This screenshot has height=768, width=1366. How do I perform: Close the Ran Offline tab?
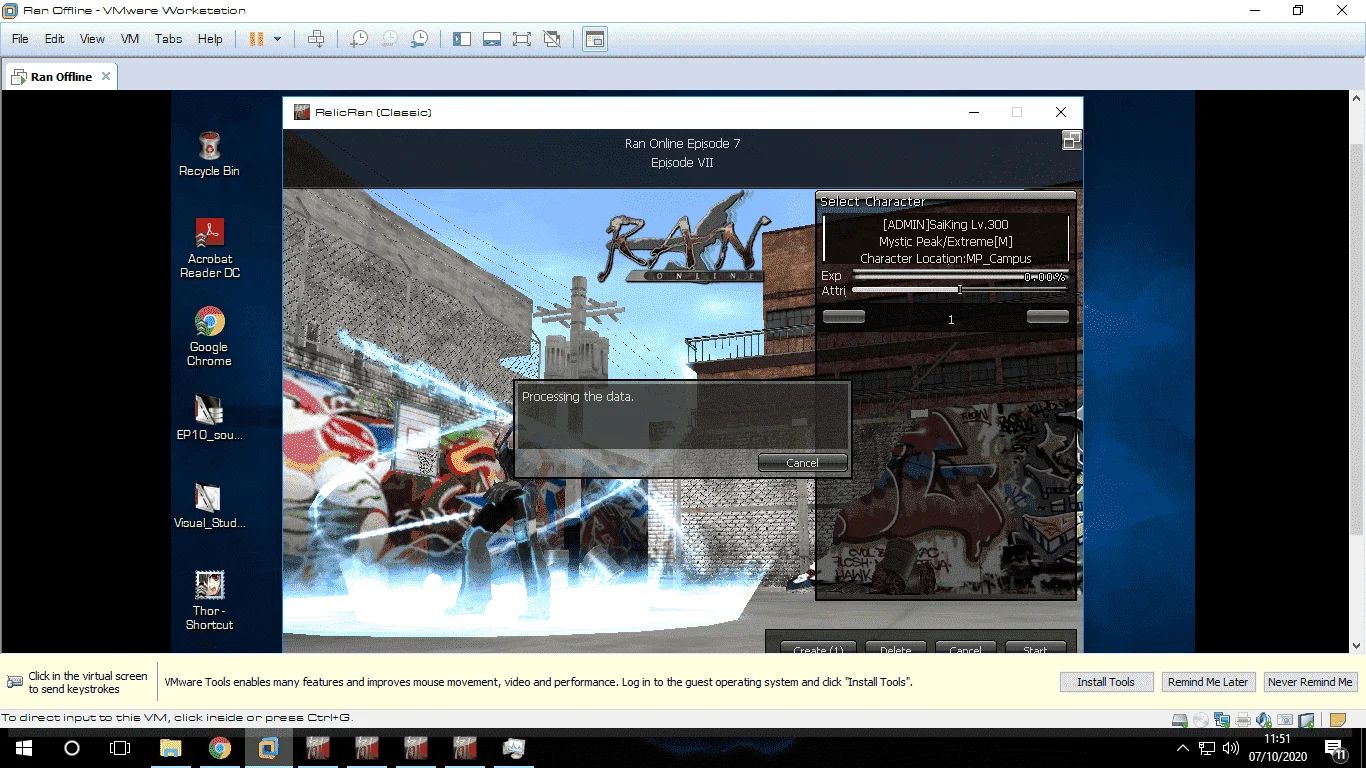(x=106, y=76)
